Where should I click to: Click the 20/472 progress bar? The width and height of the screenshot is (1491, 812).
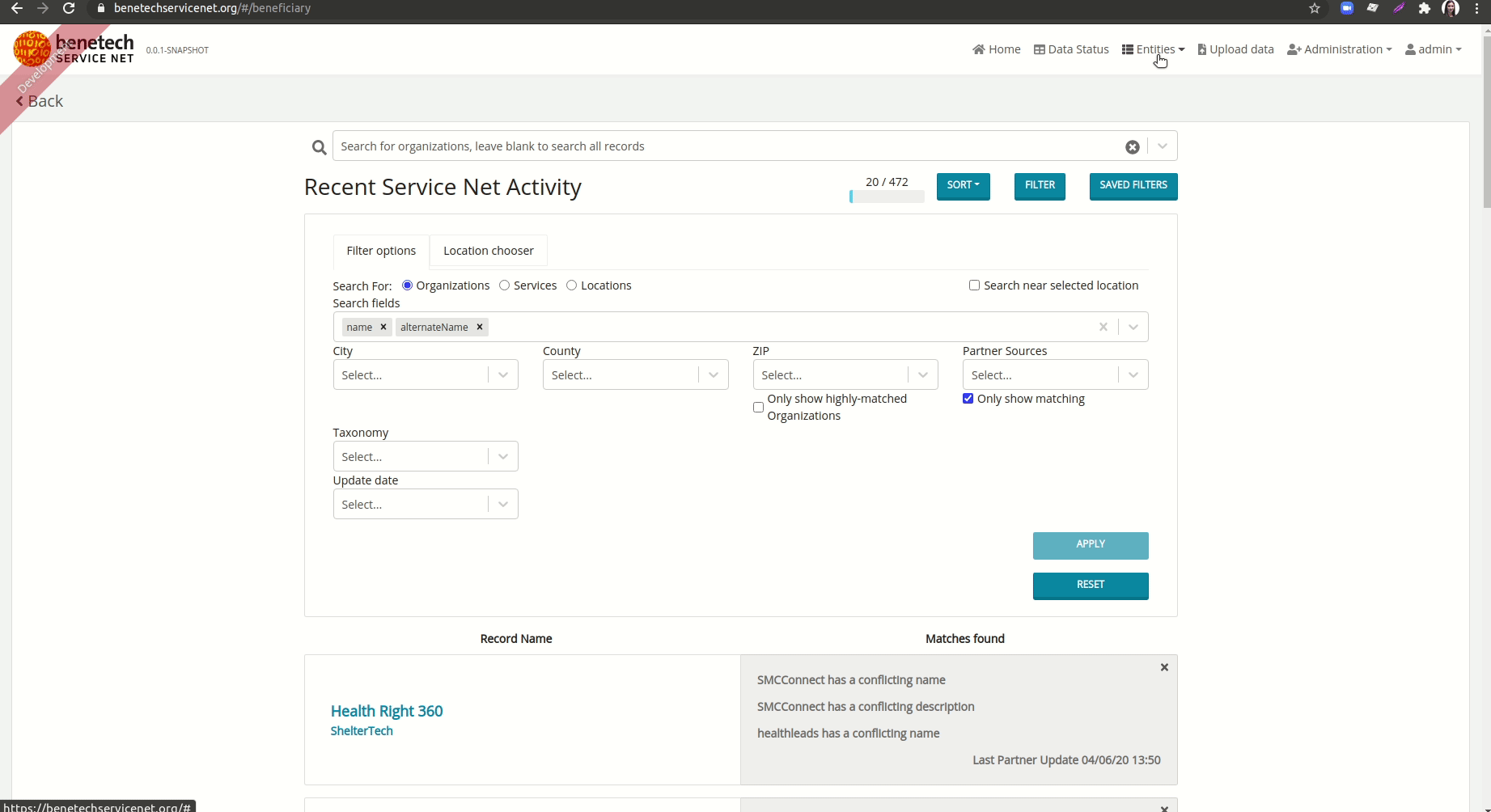pos(887,195)
